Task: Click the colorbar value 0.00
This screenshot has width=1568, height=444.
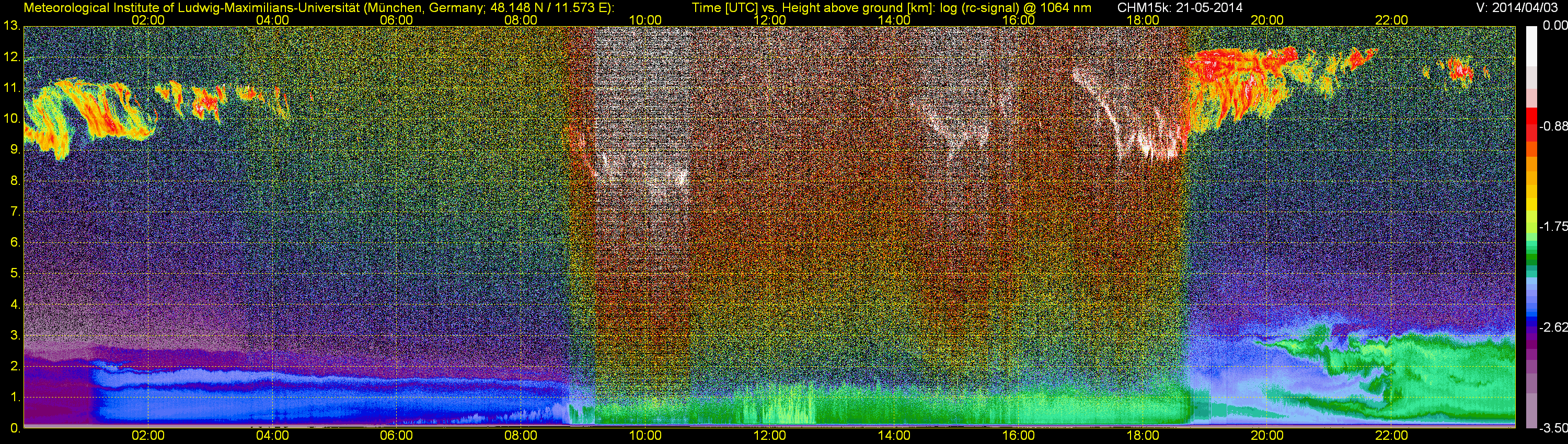Action: click(x=1554, y=26)
